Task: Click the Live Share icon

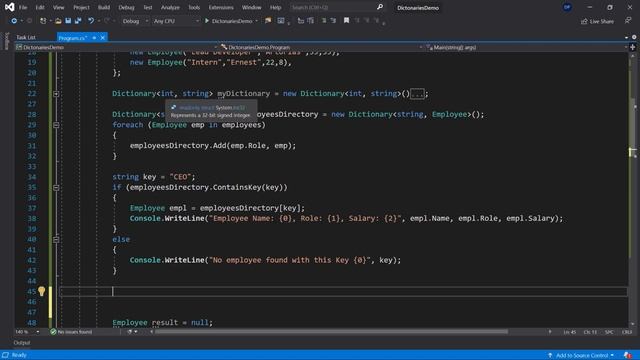Action: (584, 21)
